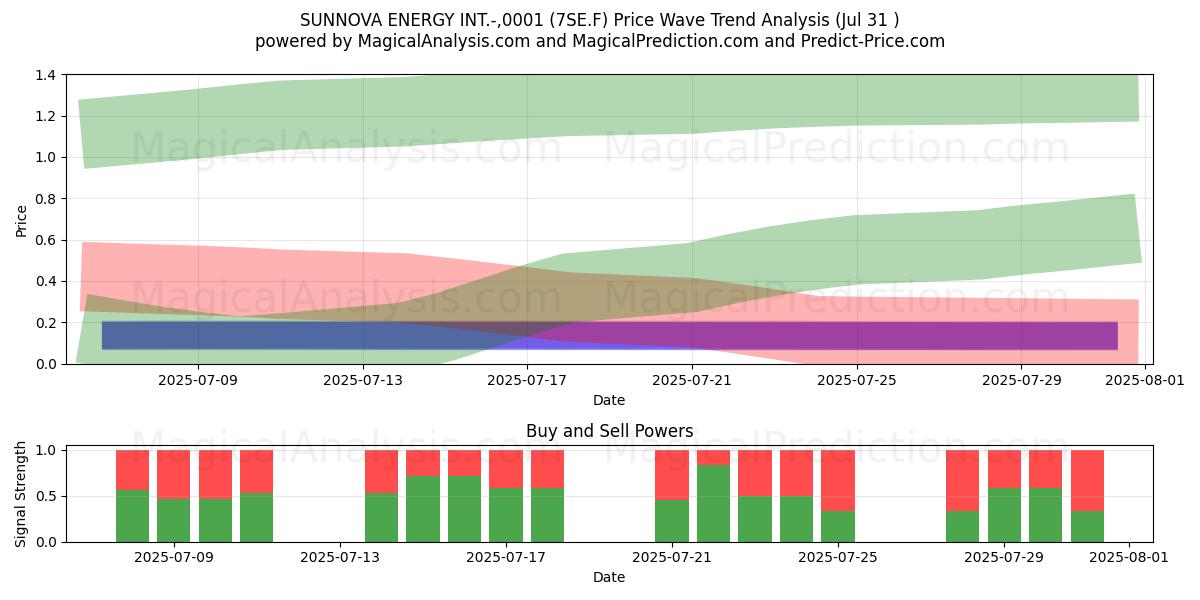Click the '2025-08-01' tick label in the Buy and Sell Powers chart
The width and height of the screenshot is (1200, 600).
[1129, 557]
